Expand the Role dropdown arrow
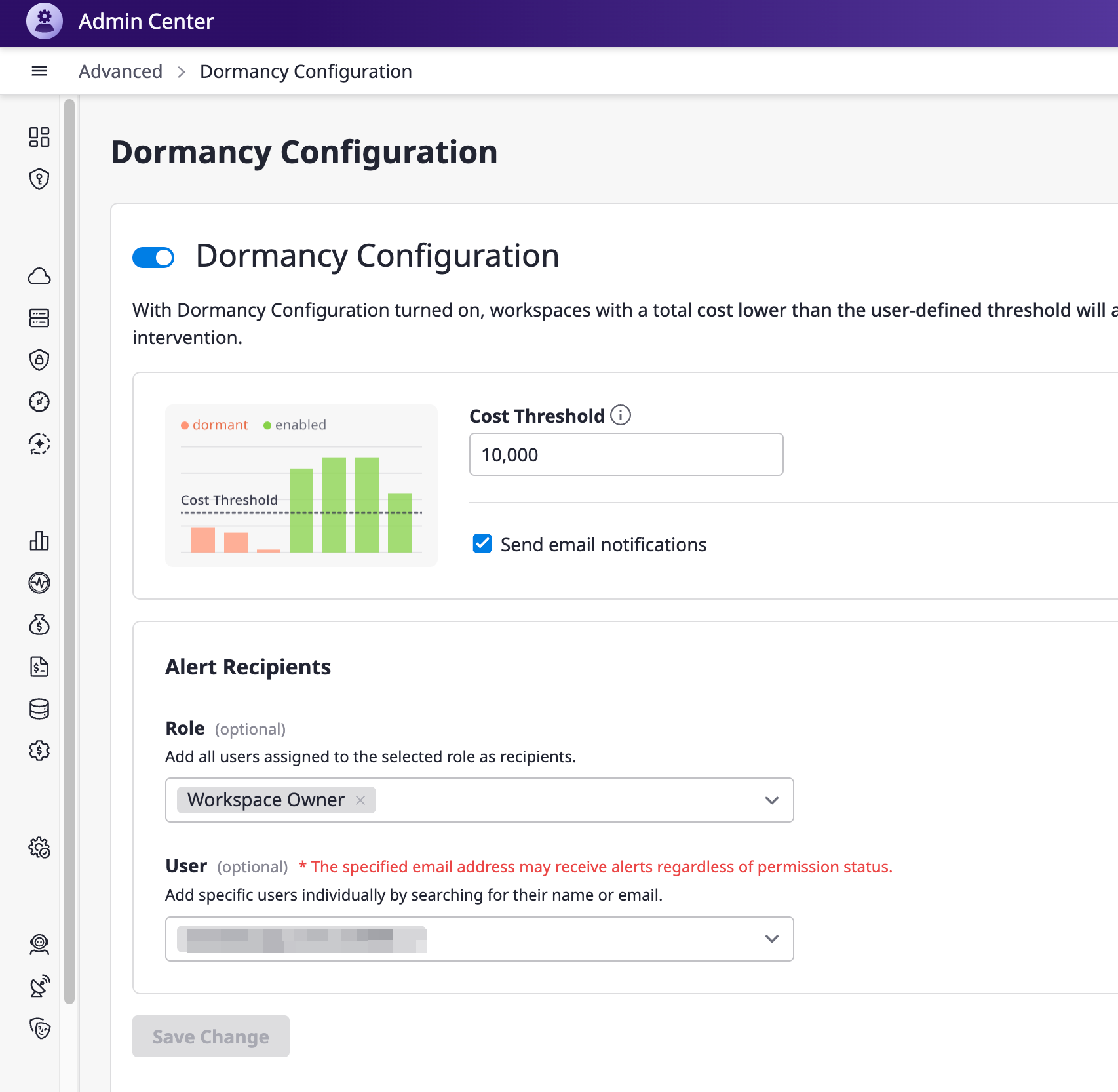Screen dimensions: 1118x1092 (x=771, y=800)
